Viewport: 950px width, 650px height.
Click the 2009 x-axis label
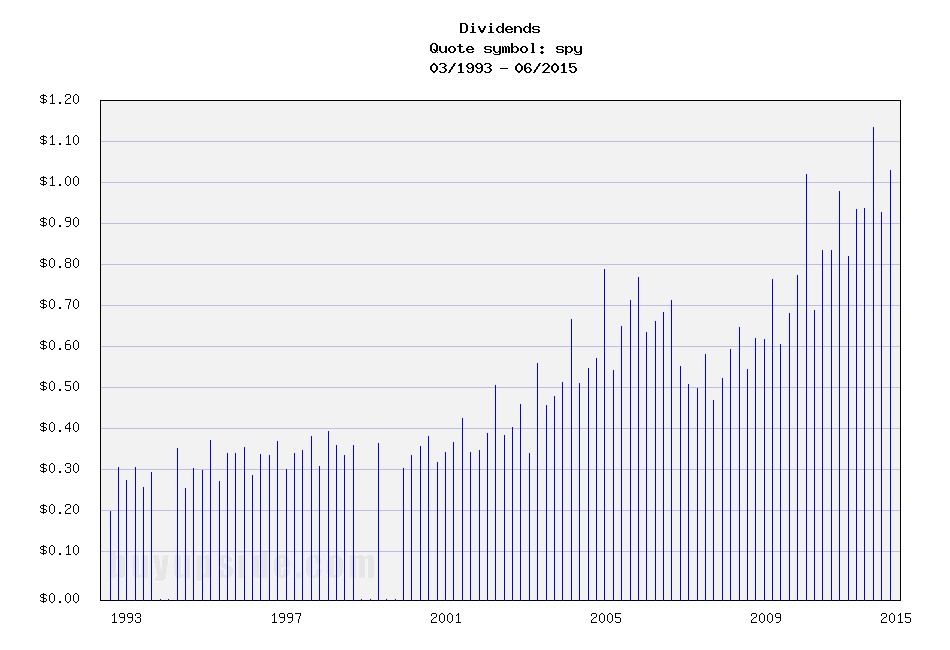[x=766, y=618]
